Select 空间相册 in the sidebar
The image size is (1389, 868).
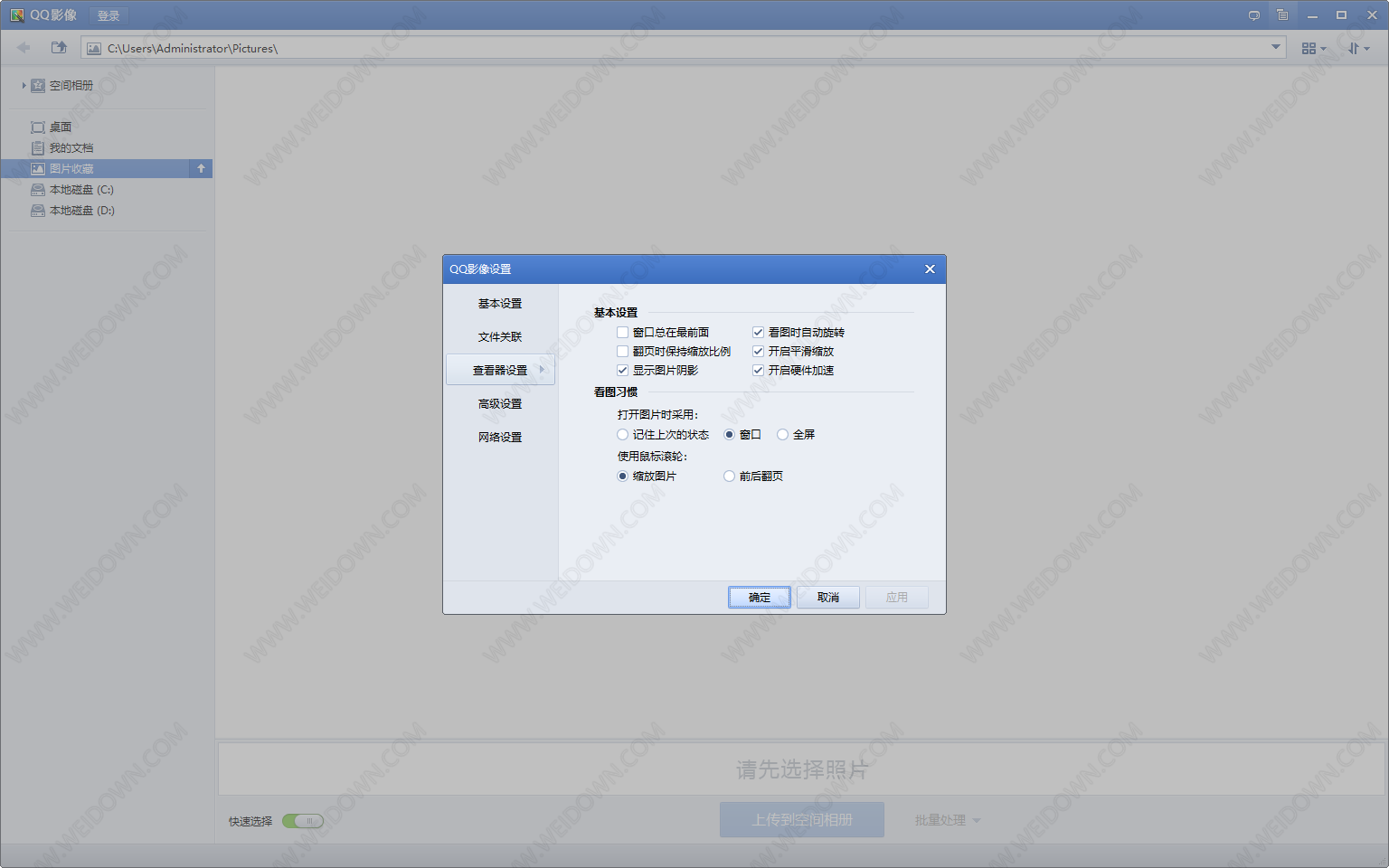(x=71, y=85)
